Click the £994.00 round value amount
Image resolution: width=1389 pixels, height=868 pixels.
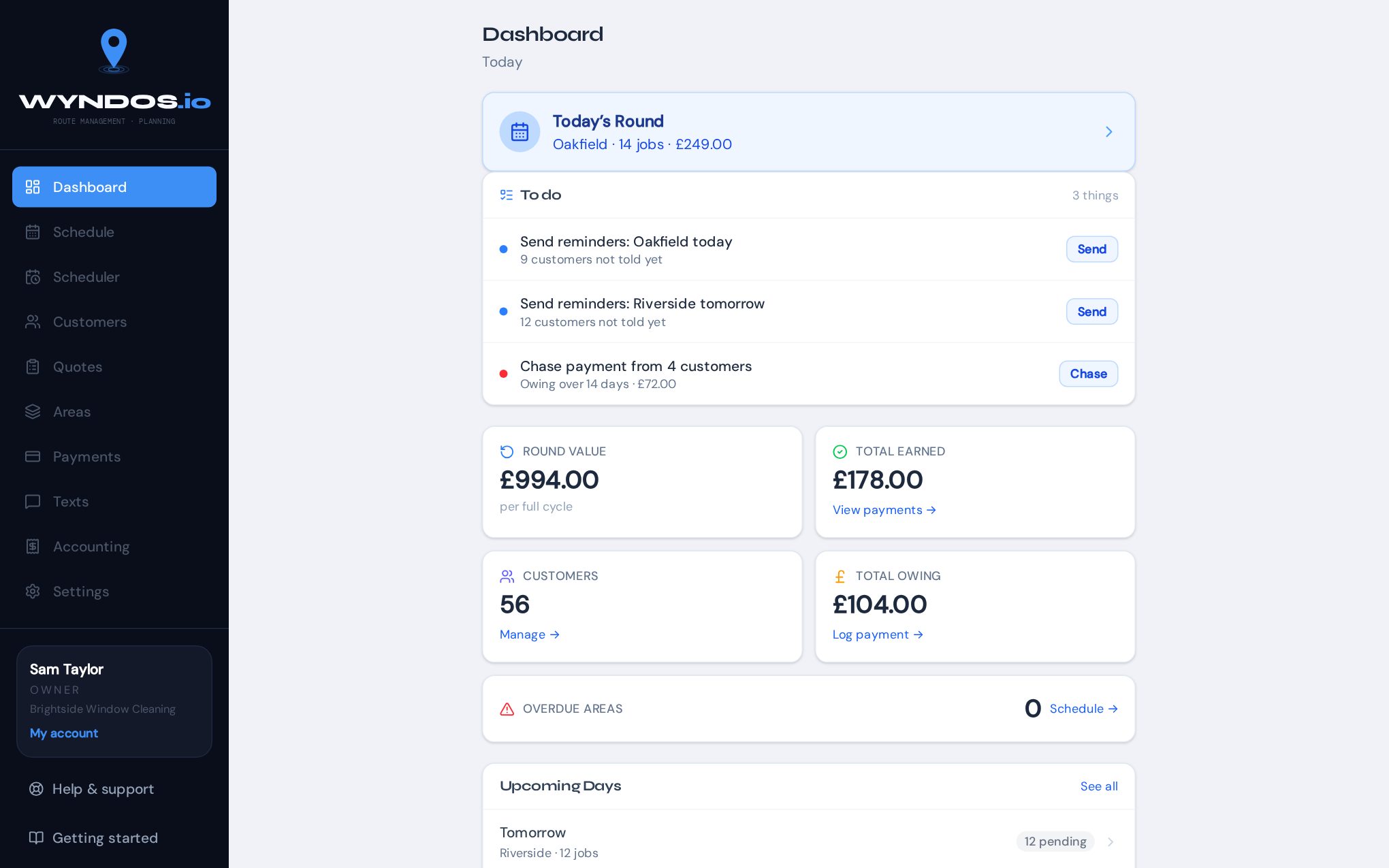pos(549,480)
